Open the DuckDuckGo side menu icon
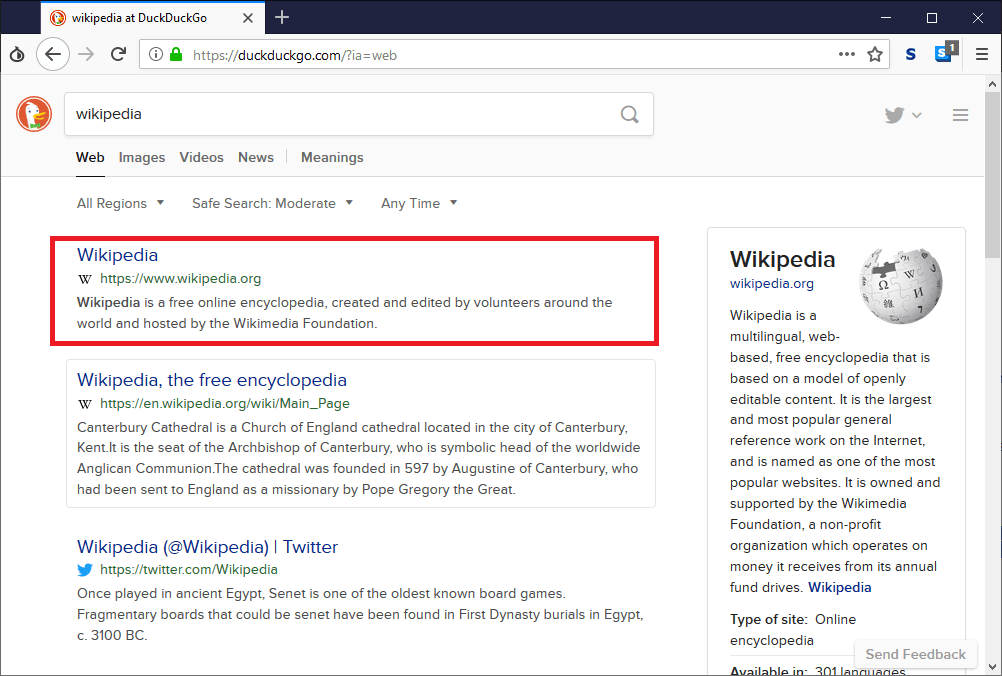Screen dimensions: 1002x676 (x=960, y=115)
